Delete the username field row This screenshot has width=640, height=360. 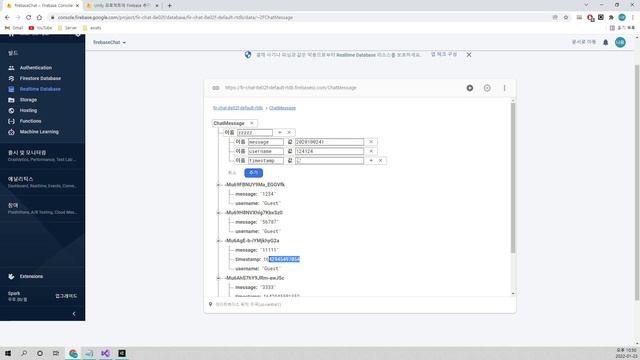pyautogui.click(x=371, y=151)
